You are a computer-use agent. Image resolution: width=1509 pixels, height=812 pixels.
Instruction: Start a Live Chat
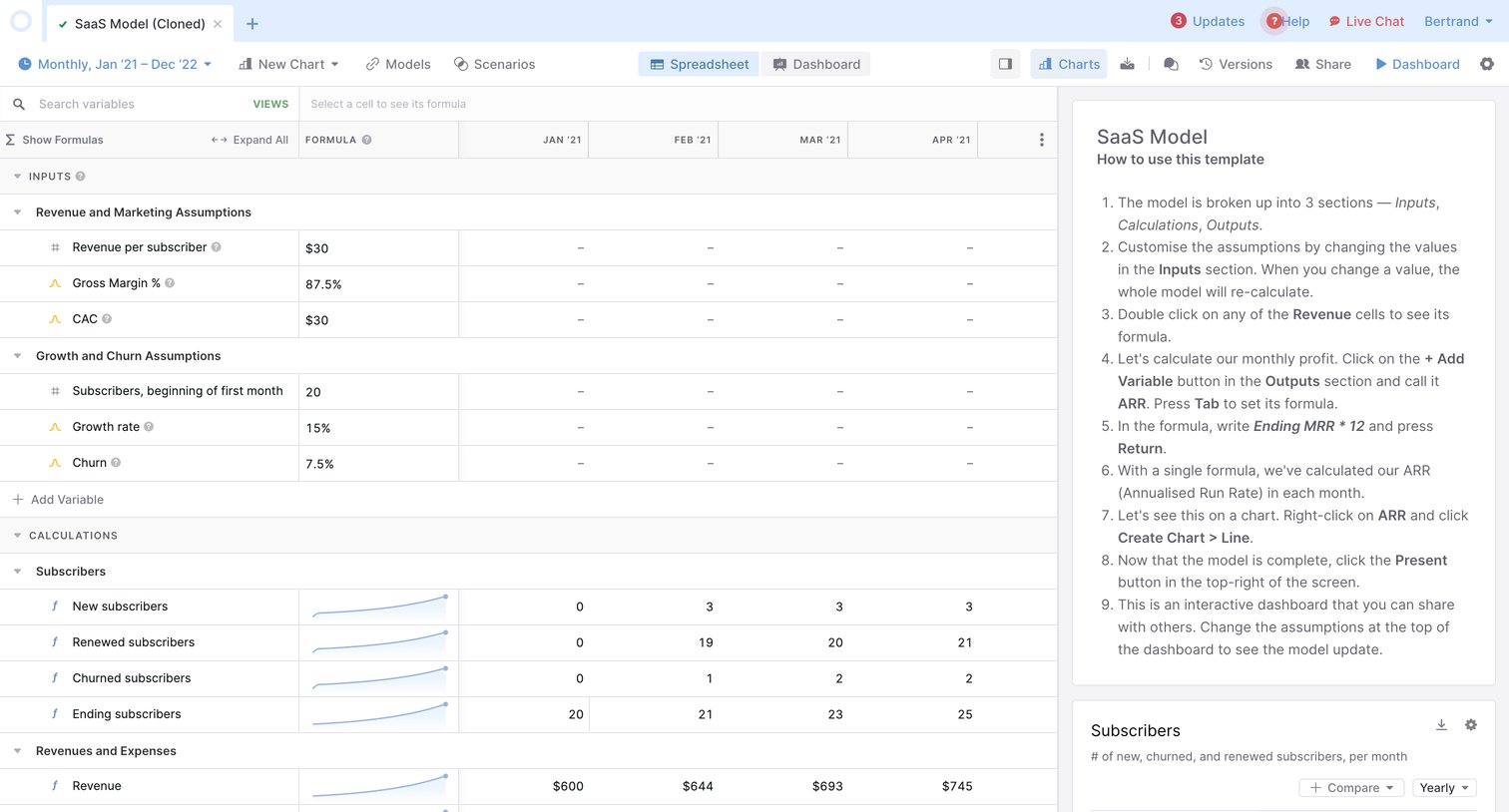tap(1366, 21)
